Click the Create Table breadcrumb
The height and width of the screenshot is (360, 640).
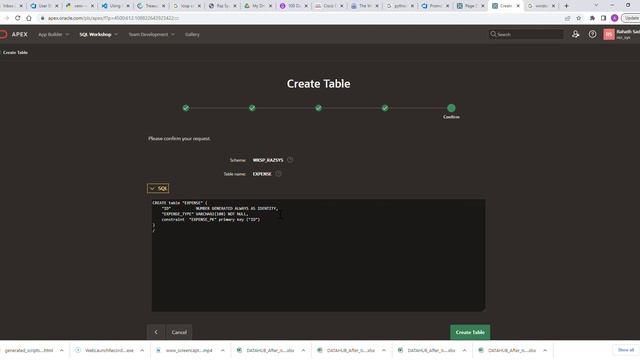pyautogui.click(x=16, y=52)
